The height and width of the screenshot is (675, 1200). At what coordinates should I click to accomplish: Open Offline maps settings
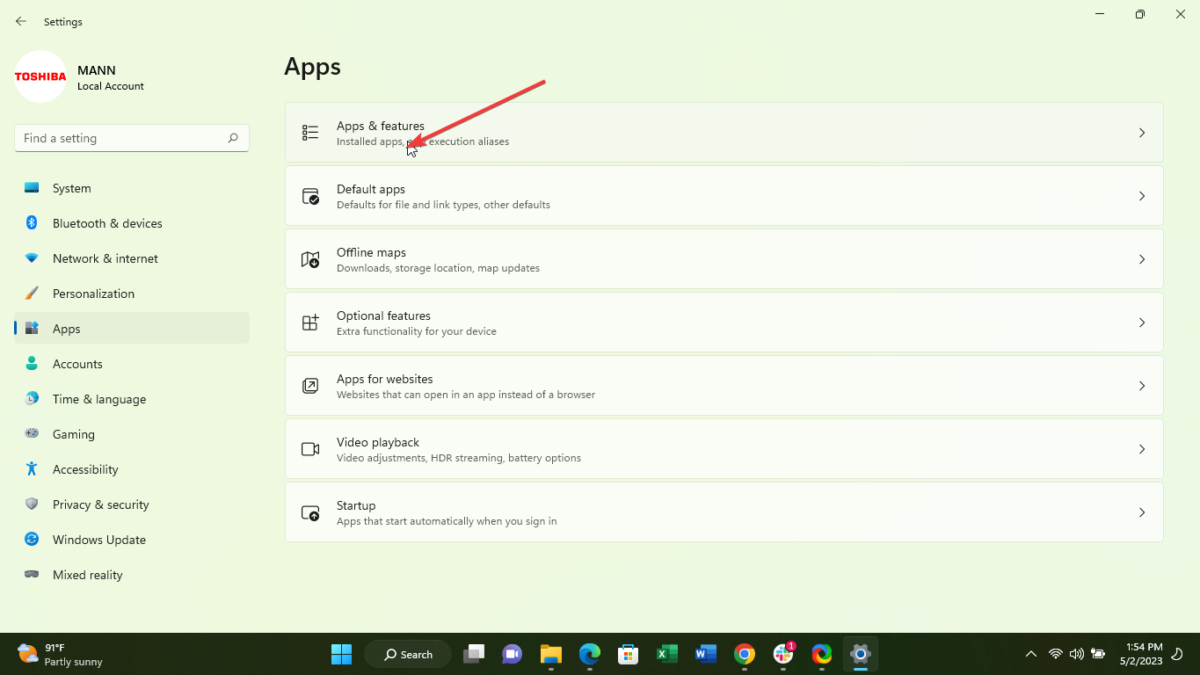724,259
